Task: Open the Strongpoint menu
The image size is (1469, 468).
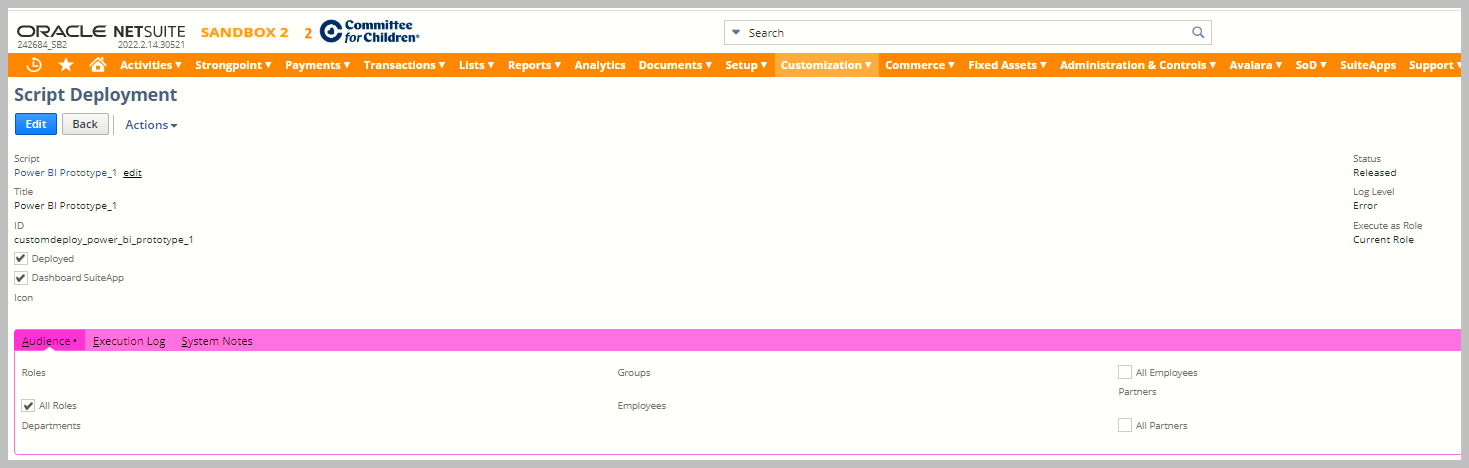Action: [234, 65]
